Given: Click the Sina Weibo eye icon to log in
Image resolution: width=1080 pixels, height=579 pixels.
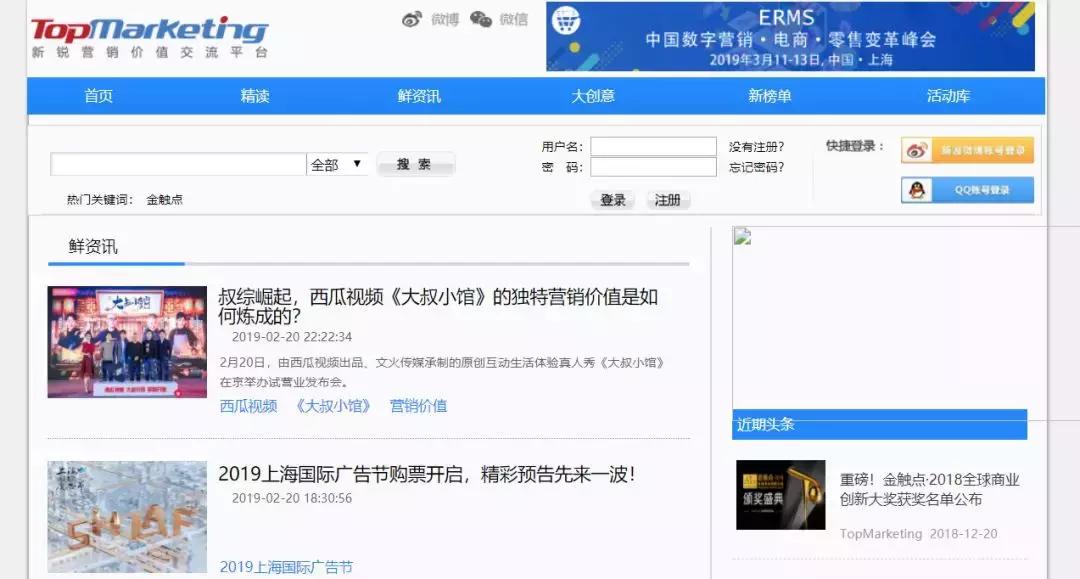Looking at the screenshot, I should click(x=917, y=151).
